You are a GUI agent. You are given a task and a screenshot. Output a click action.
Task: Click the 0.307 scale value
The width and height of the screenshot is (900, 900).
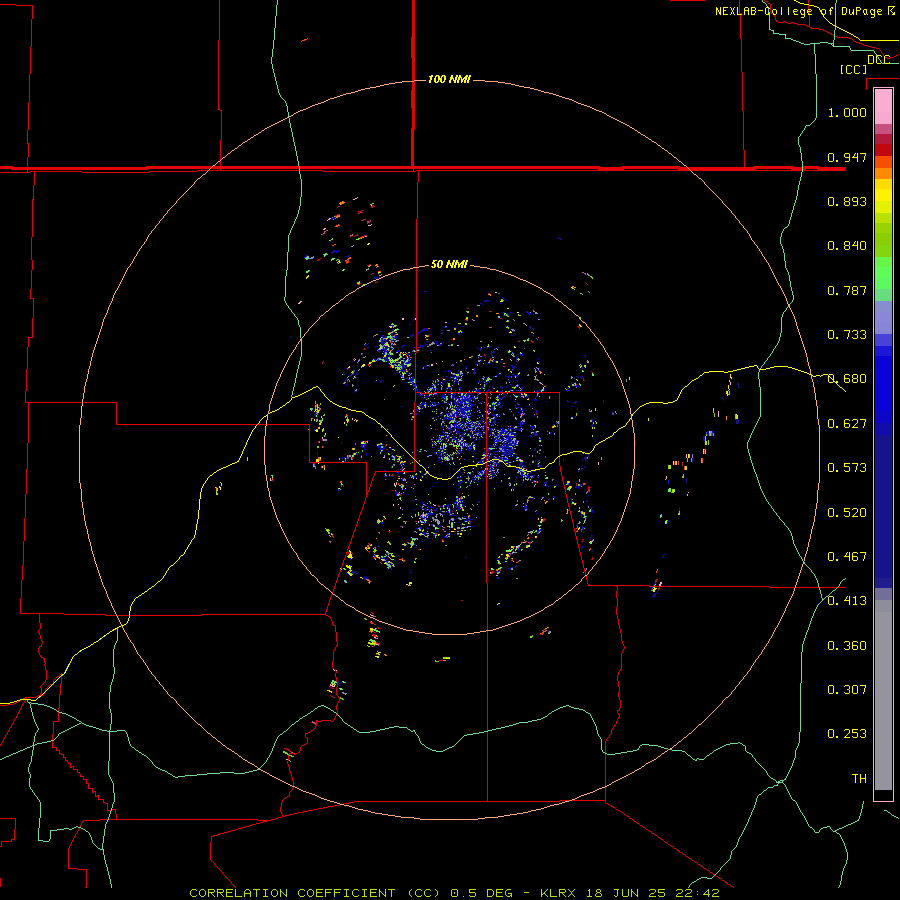(x=847, y=690)
